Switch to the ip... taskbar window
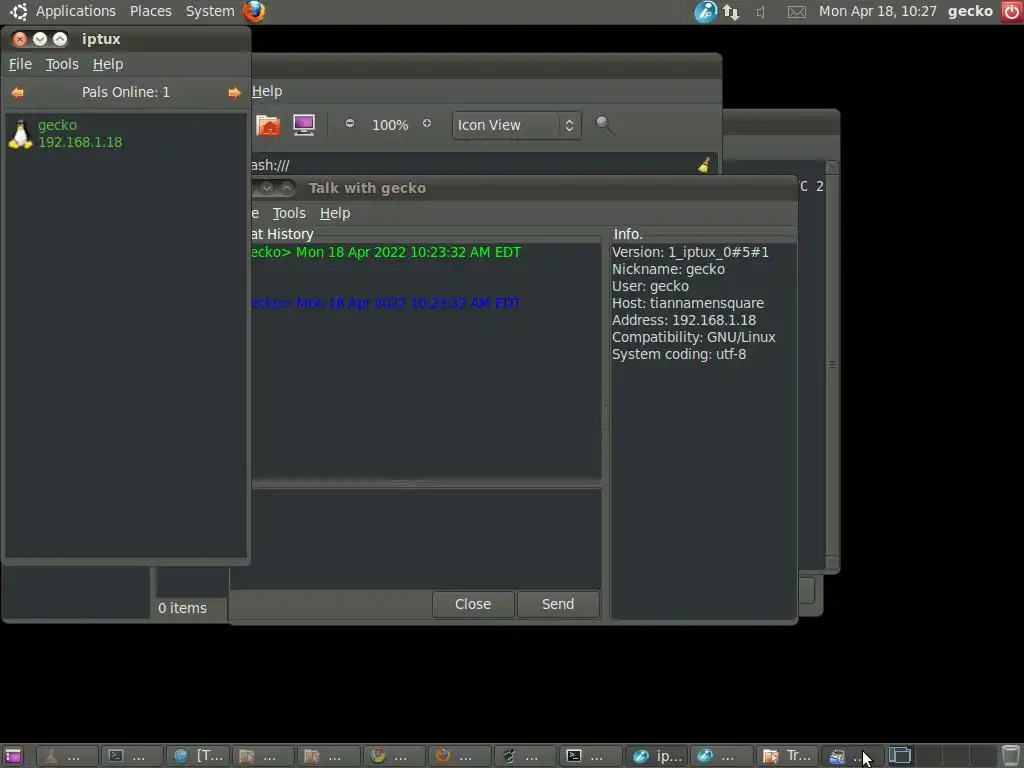The height and width of the screenshot is (768, 1024). tap(656, 756)
